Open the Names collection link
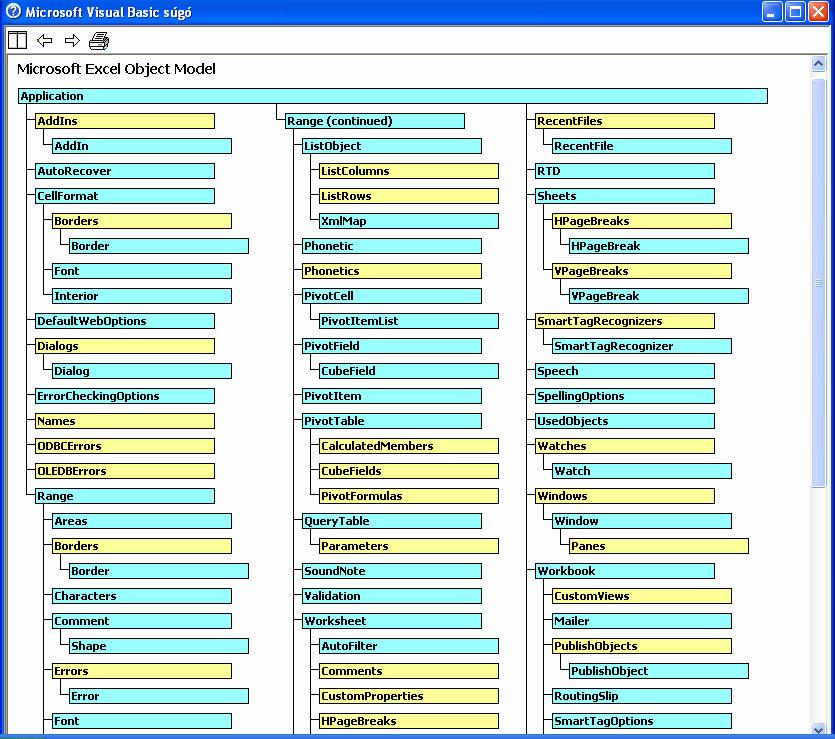835x739 pixels. [x=125, y=421]
